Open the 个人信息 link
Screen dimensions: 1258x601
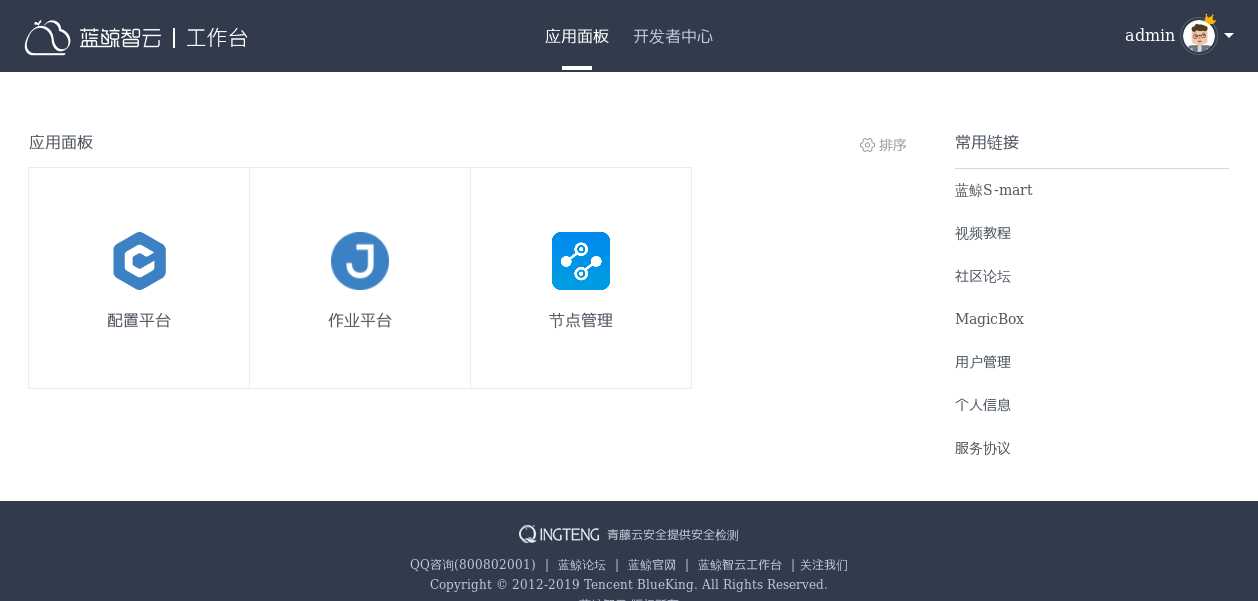click(983, 405)
